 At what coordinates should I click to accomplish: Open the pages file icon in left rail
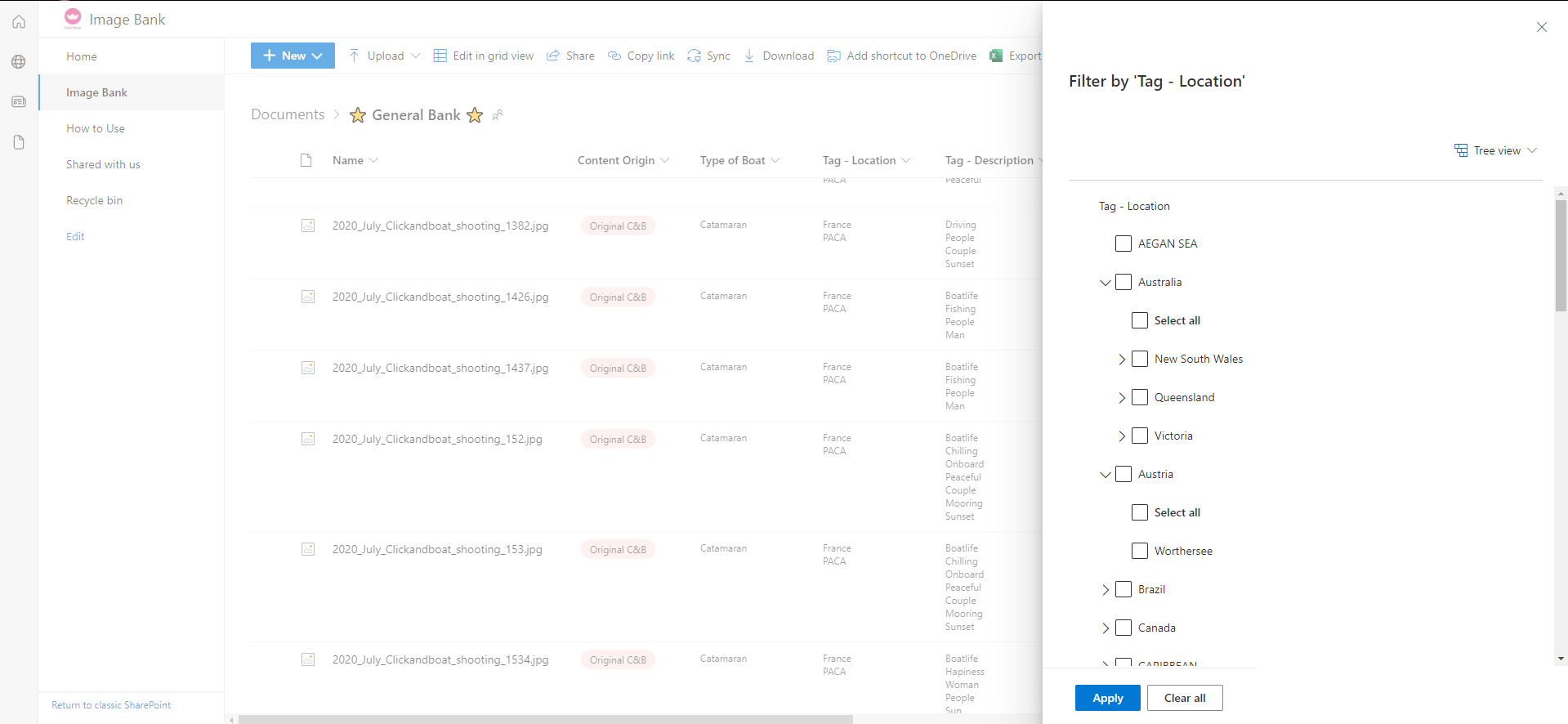click(19, 142)
